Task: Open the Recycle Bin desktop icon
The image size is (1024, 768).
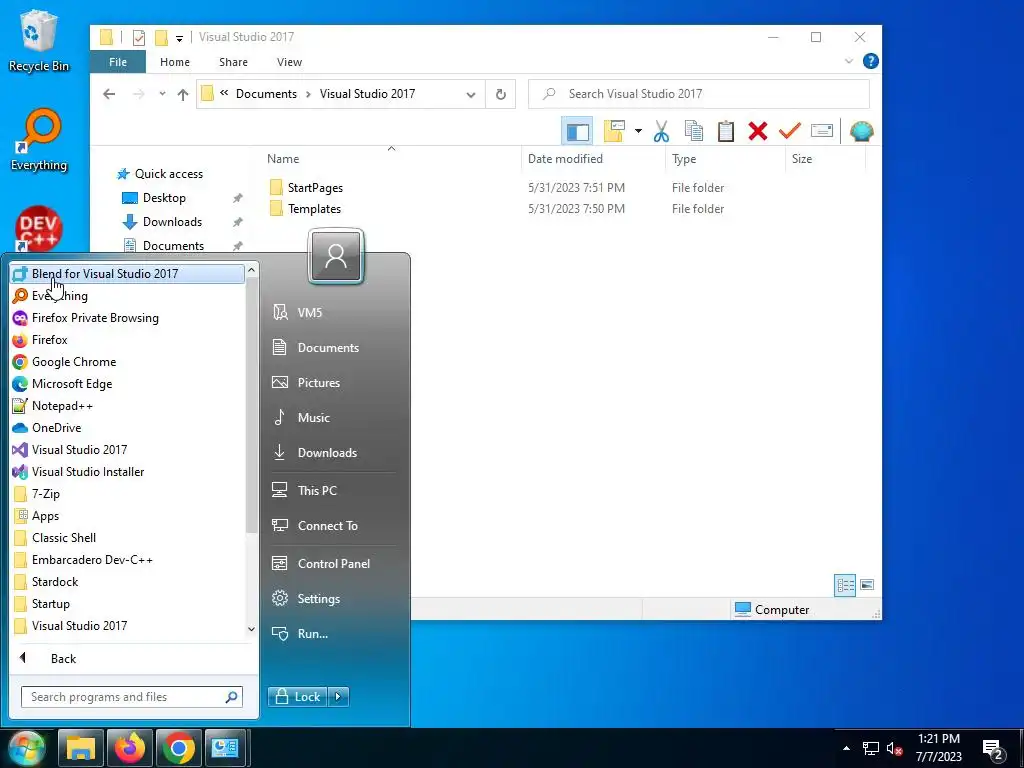Action: click(x=38, y=40)
